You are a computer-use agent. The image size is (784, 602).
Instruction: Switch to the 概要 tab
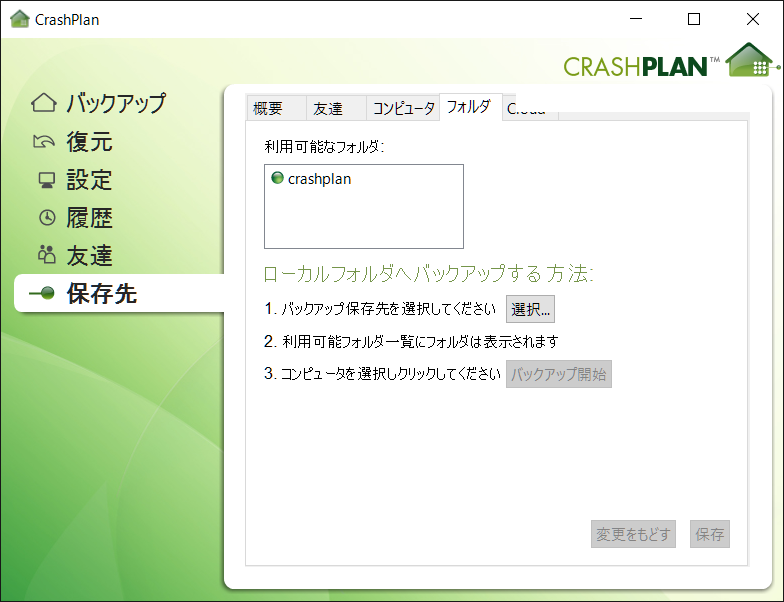(276, 108)
